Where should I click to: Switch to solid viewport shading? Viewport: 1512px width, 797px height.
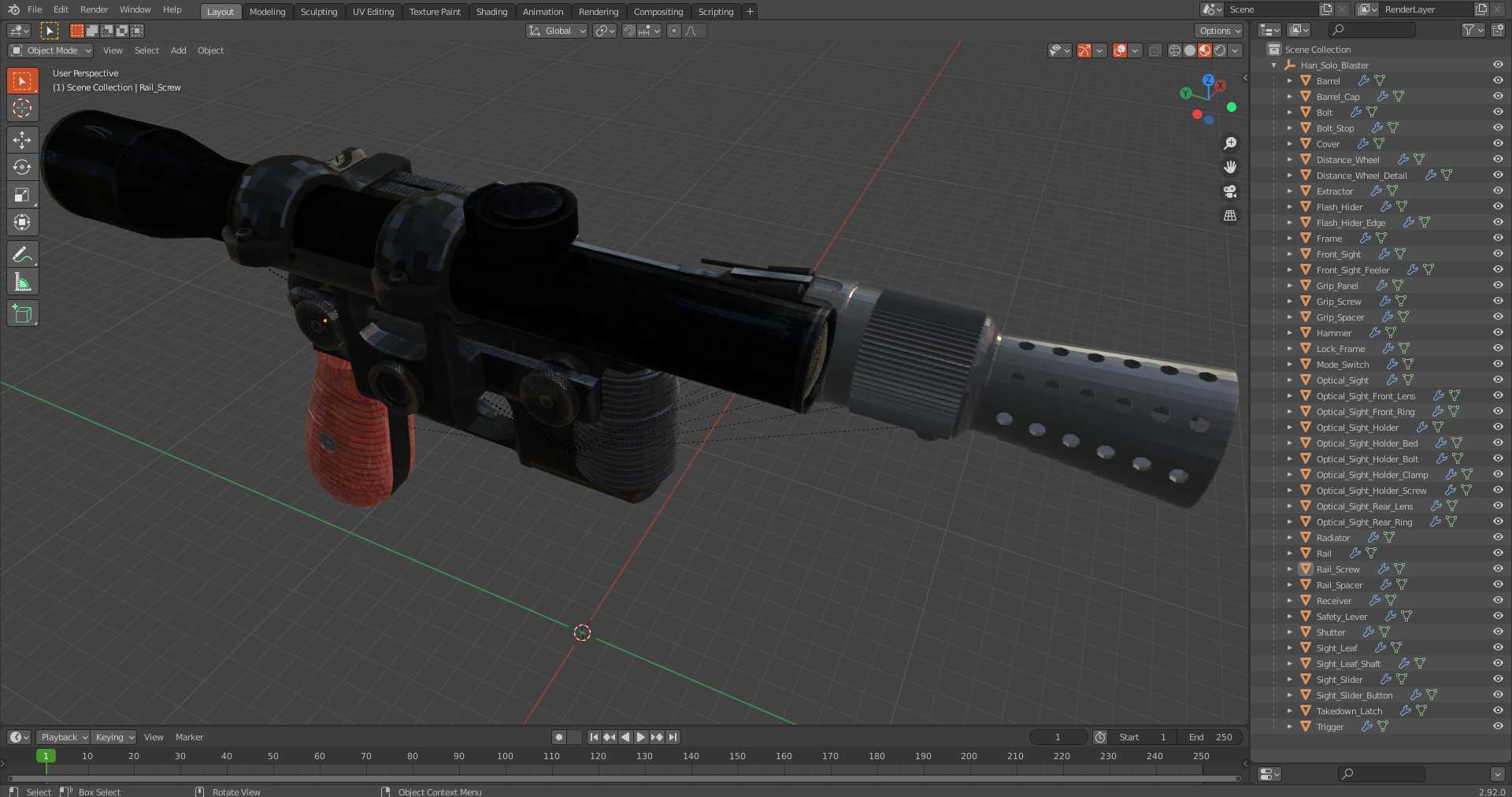(x=1189, y=50)
